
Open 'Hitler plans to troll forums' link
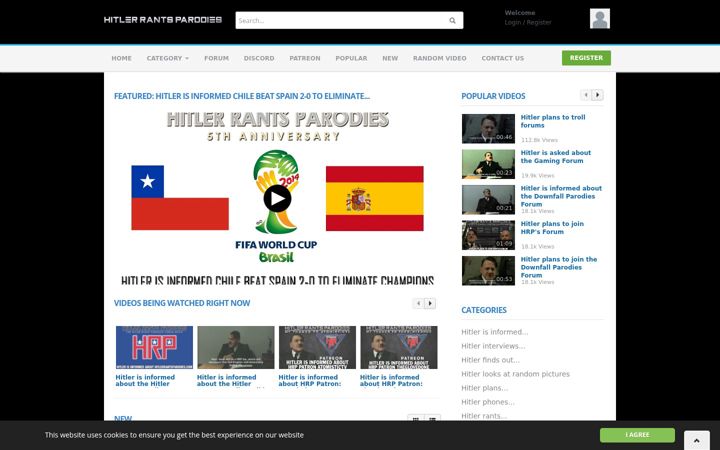(x=553, y=121)
